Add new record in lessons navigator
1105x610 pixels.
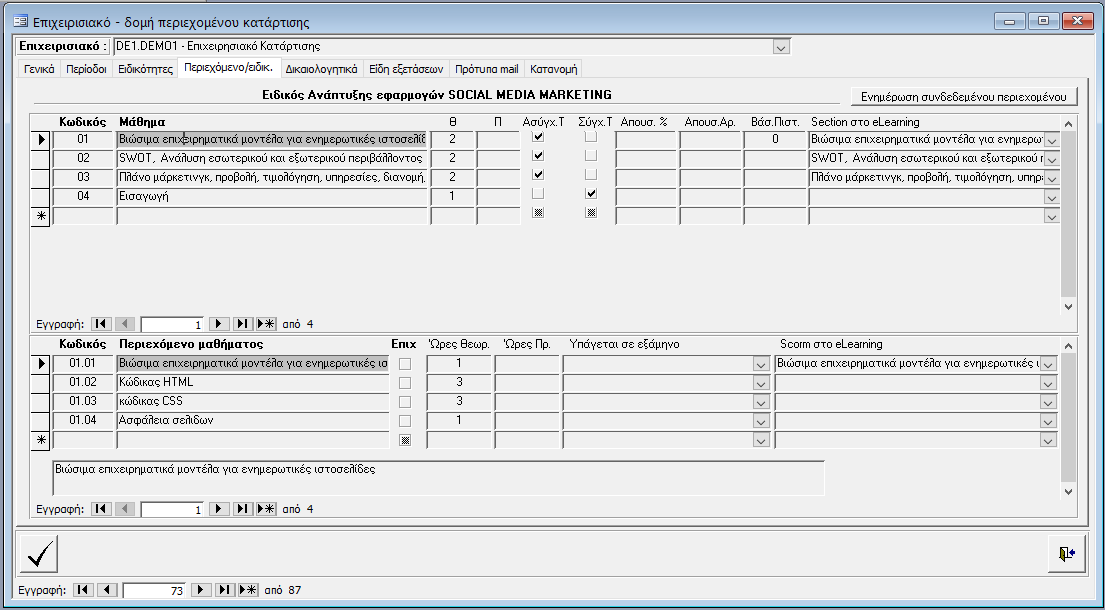(266, 324)
